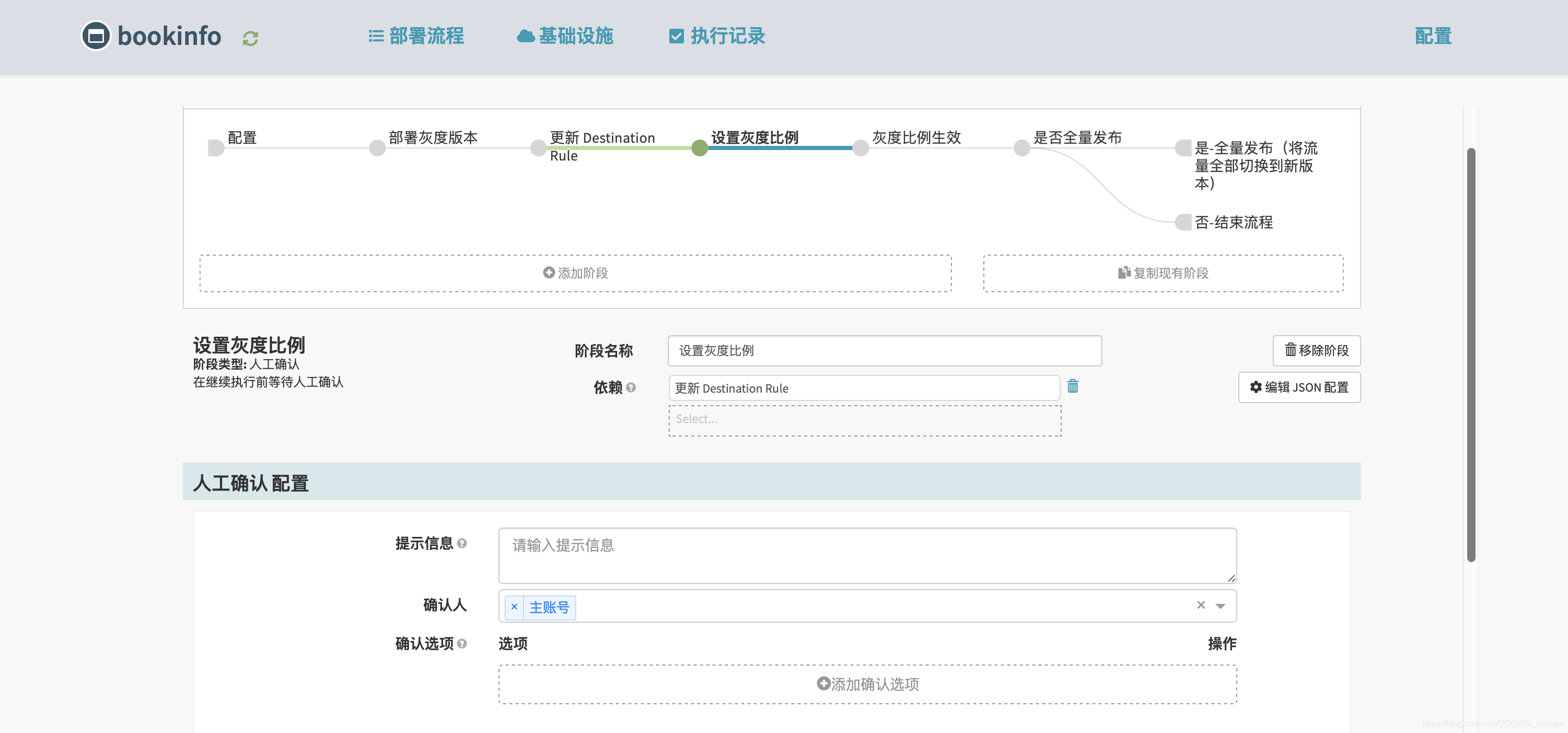
Task: Click 编辑 JSON 配置 button
Action: pos(1299,387)
